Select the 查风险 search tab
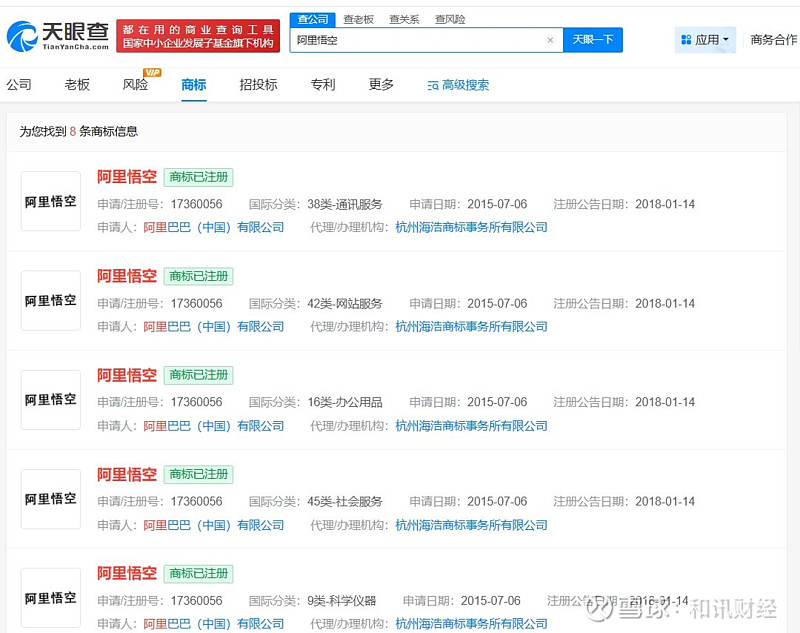The image size is (800, 633). point(450,19)
